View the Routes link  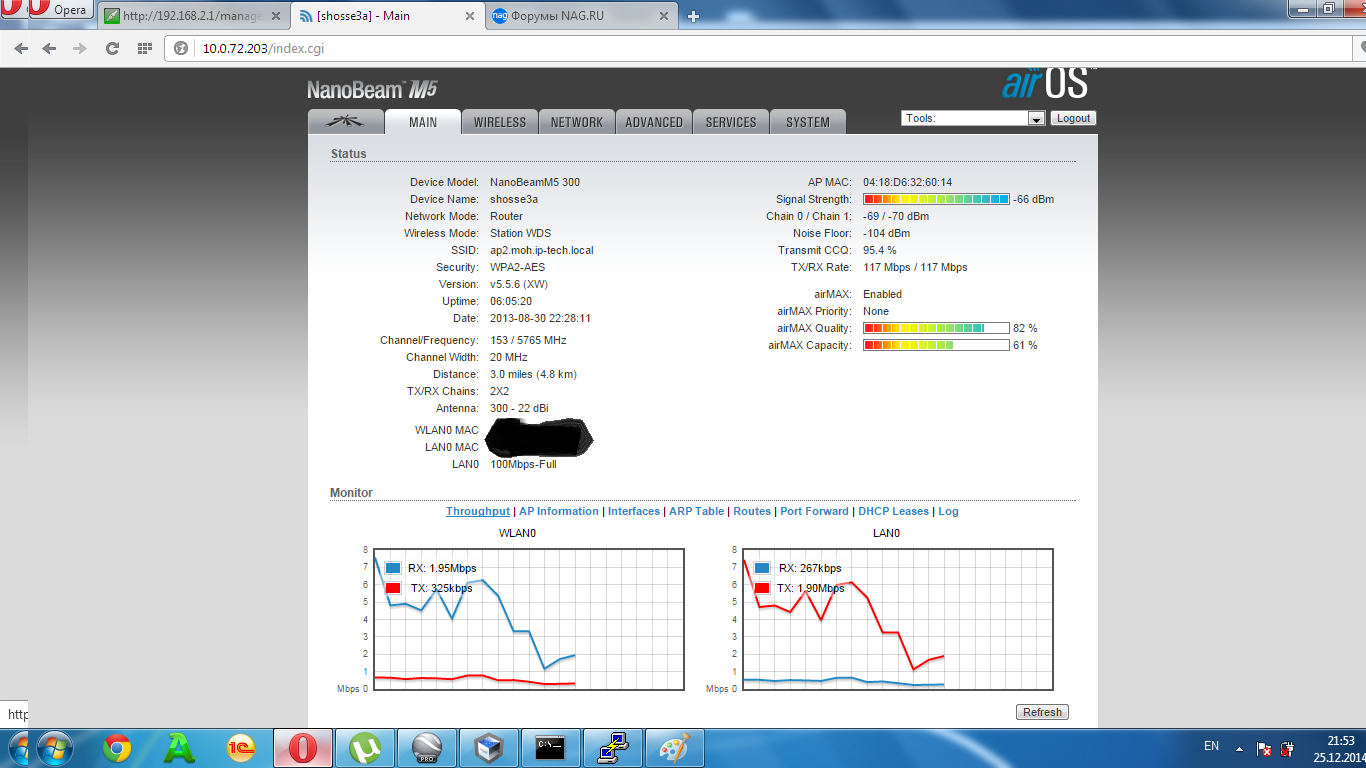tap(752, 511)
